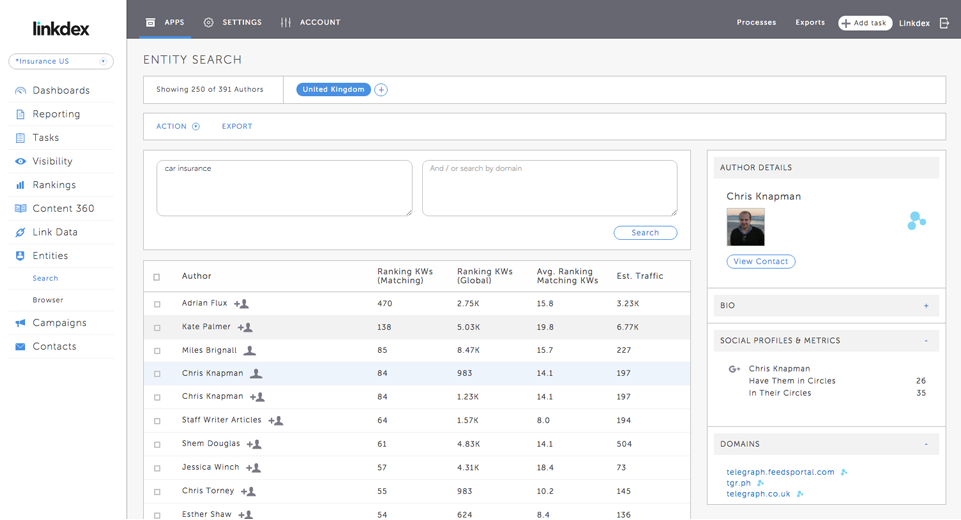Open the Insurance US project dropdown
Viewport: 961px width, 520px height.
[x=61, y=61]
